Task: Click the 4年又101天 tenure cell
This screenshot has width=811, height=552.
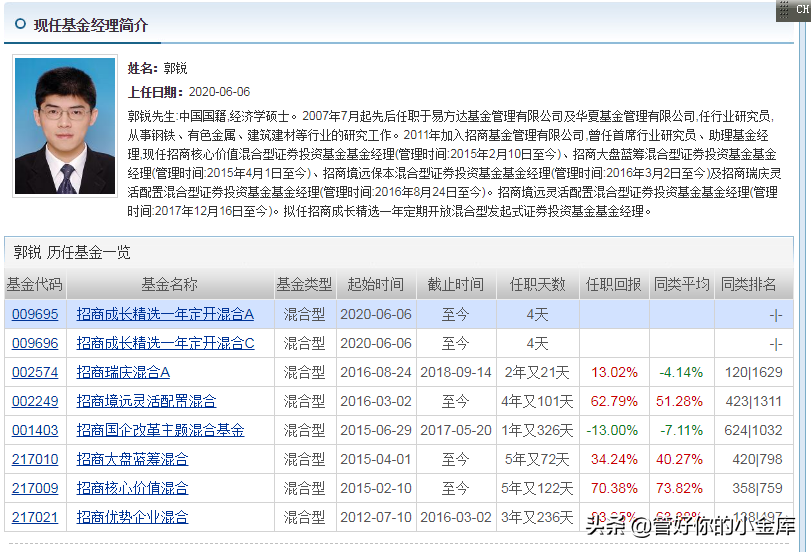Action: click(x=537, y=401)
